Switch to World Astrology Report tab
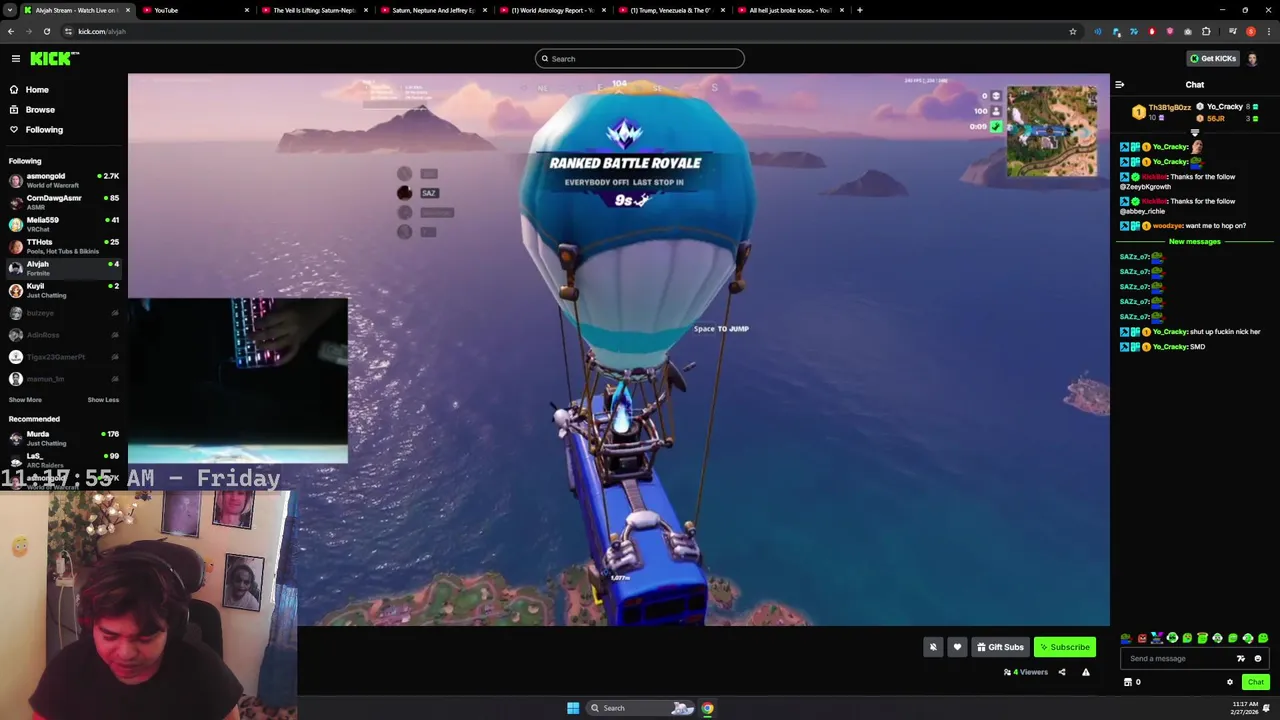Viewport: 1280px width, 720px height. click(551, 10)
